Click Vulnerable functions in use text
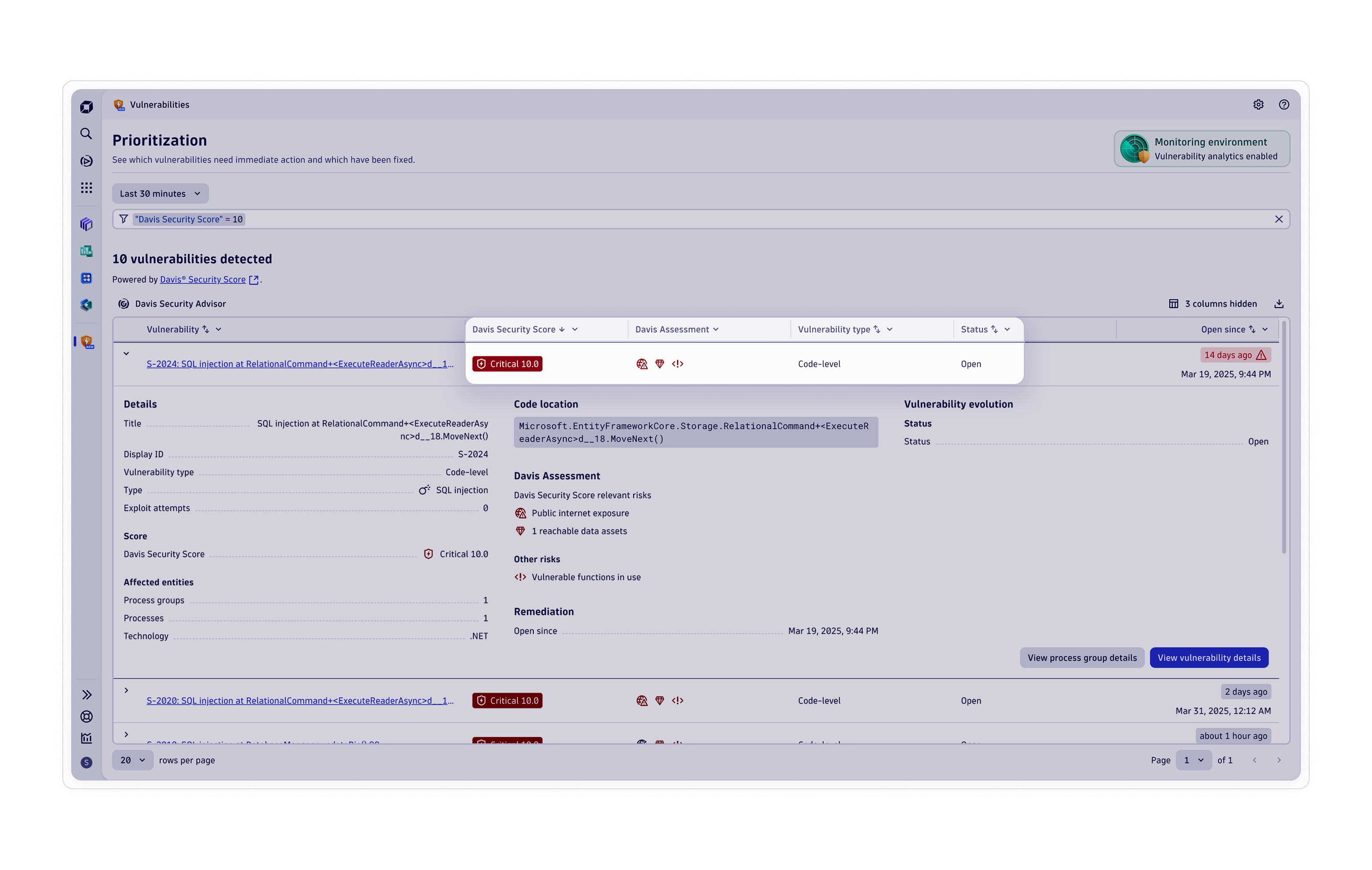The height and width of the screenshot is (870, 1372). point(586,577)
